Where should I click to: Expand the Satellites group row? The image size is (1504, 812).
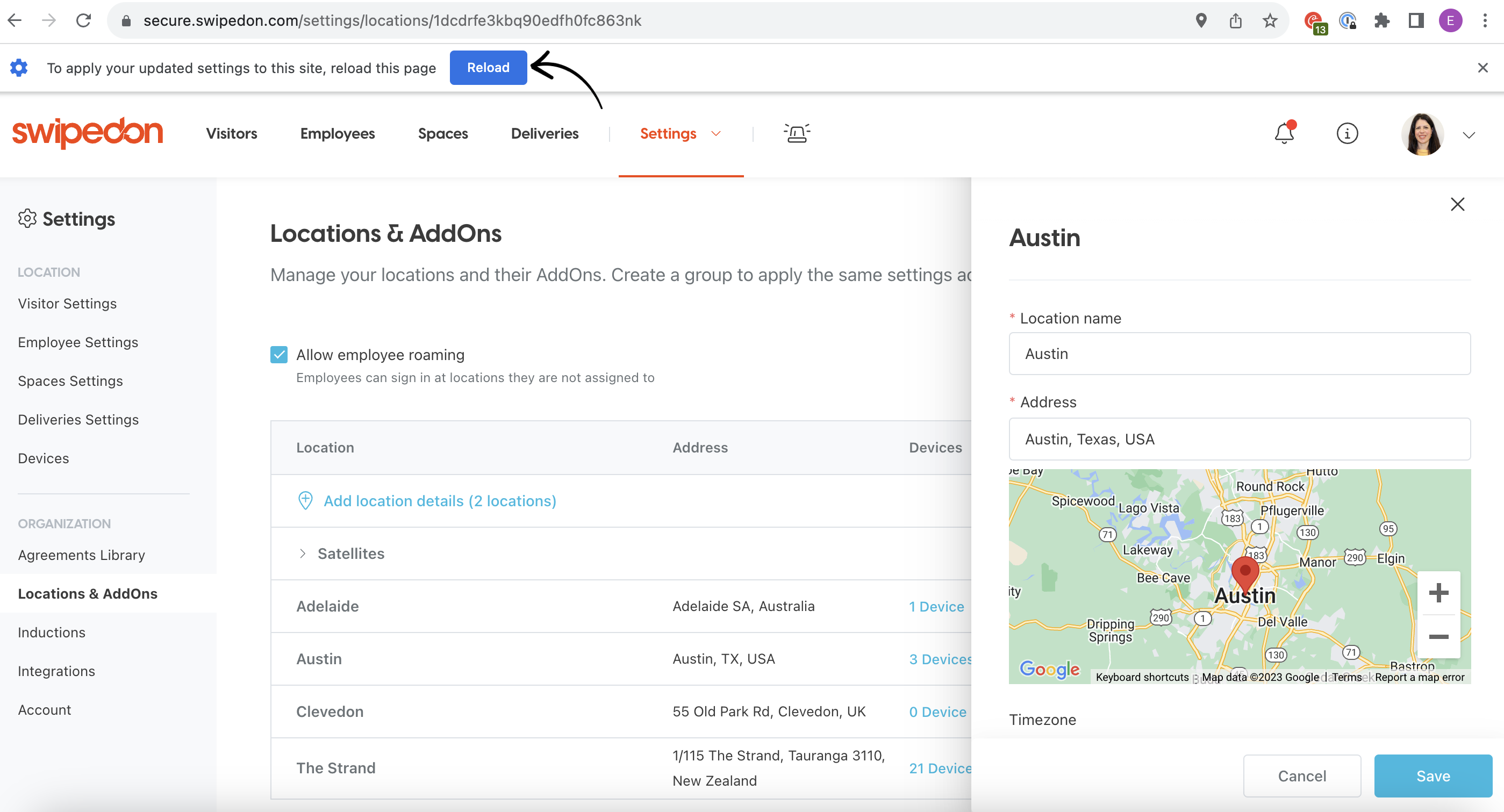point(303,554)
